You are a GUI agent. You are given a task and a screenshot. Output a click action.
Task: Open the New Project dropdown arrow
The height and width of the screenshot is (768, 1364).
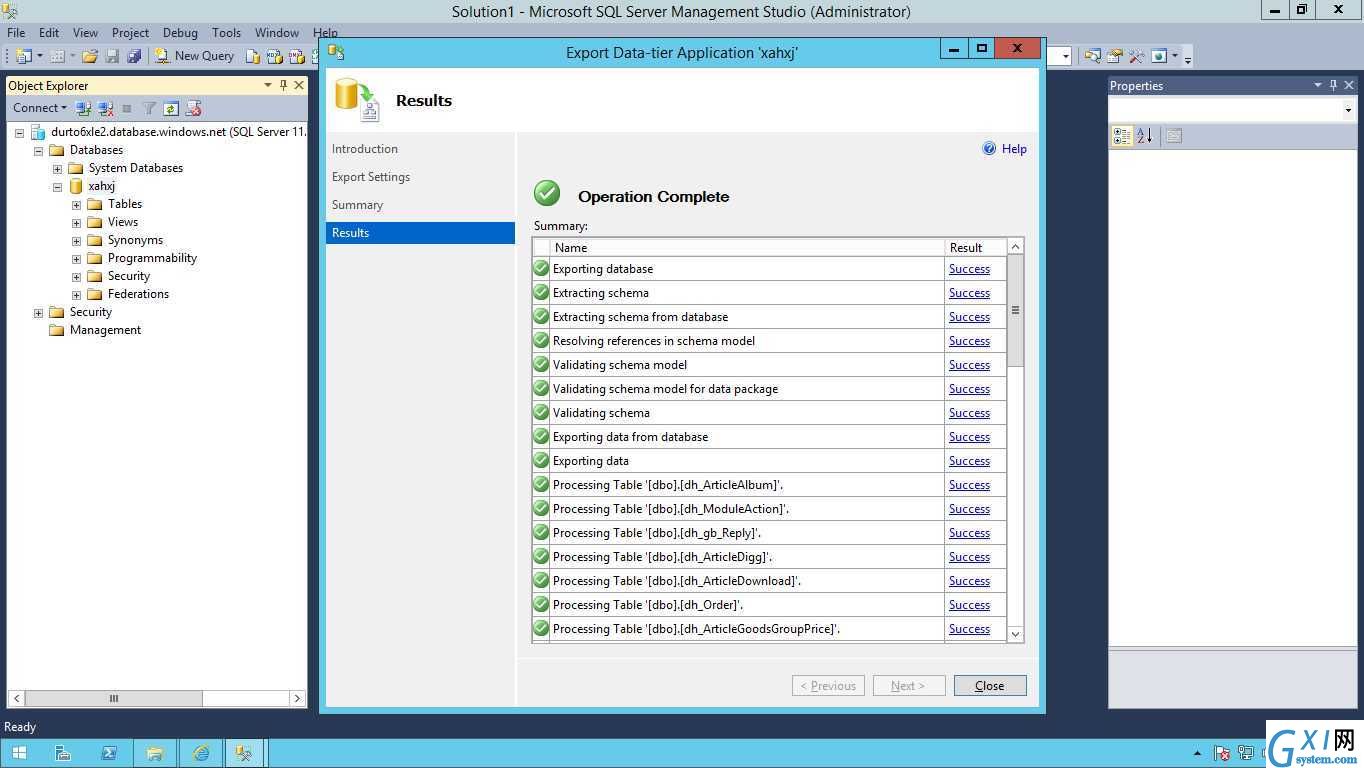pyautogui.click(x=40, y=56)
